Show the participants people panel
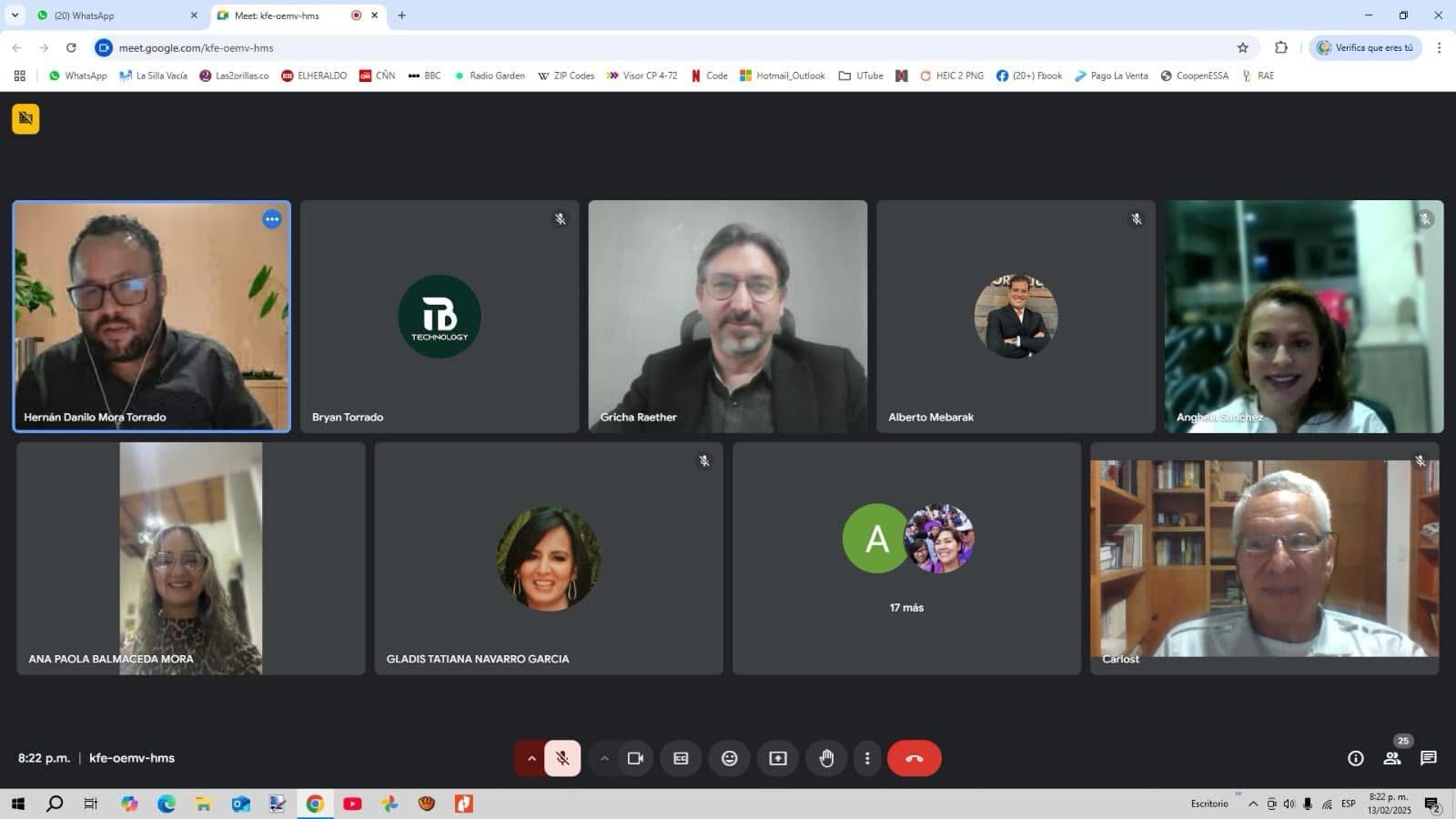Viewport: 1456px width, 819px height. click(x=1391, y=758)
